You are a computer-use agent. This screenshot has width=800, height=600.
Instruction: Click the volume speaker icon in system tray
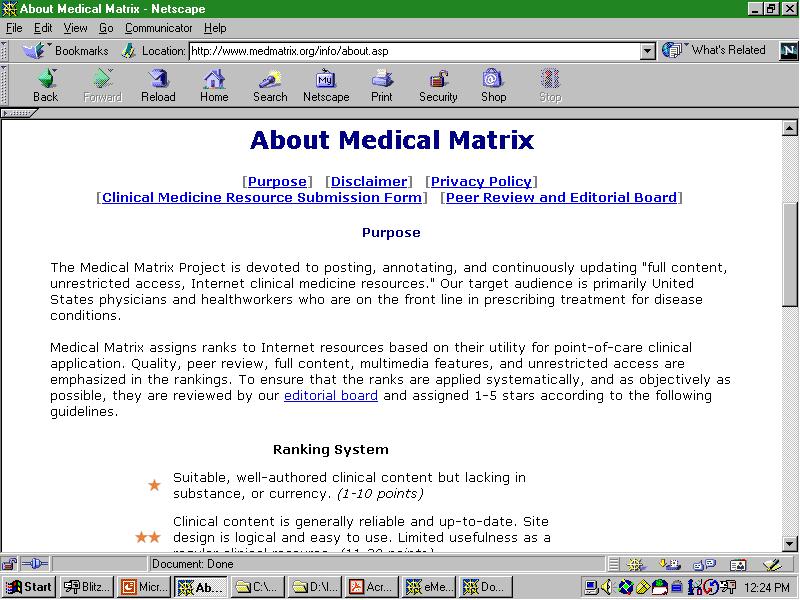pyautogui.click(x=606, y=587)
